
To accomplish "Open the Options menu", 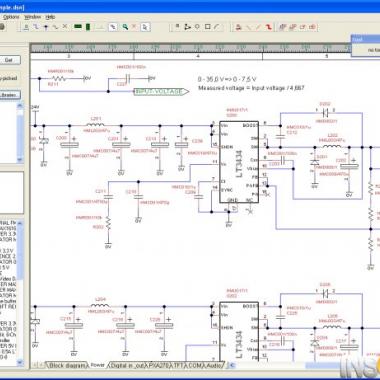I will point(11,17).
